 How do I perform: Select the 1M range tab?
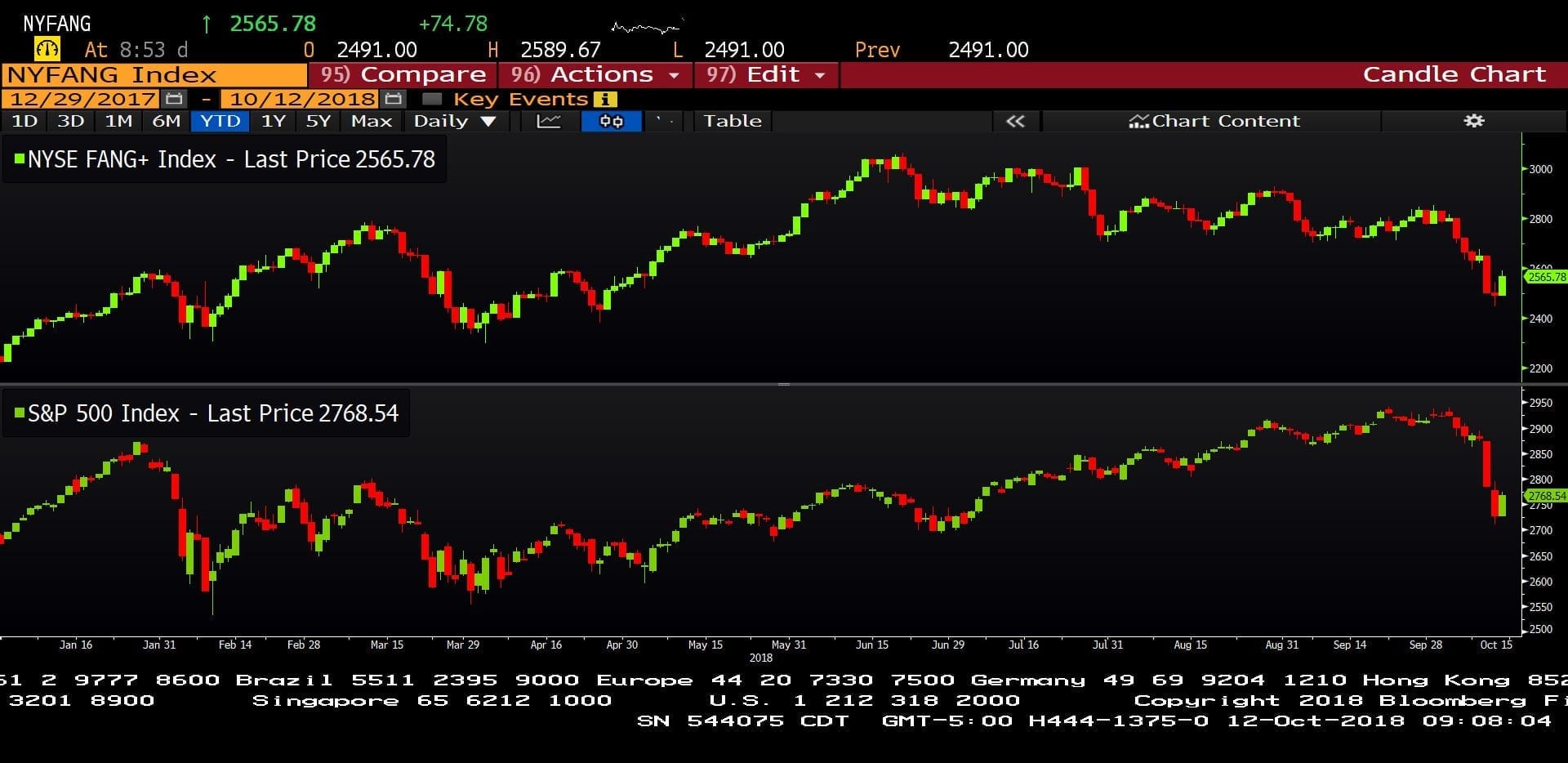(x=119, y=121)
